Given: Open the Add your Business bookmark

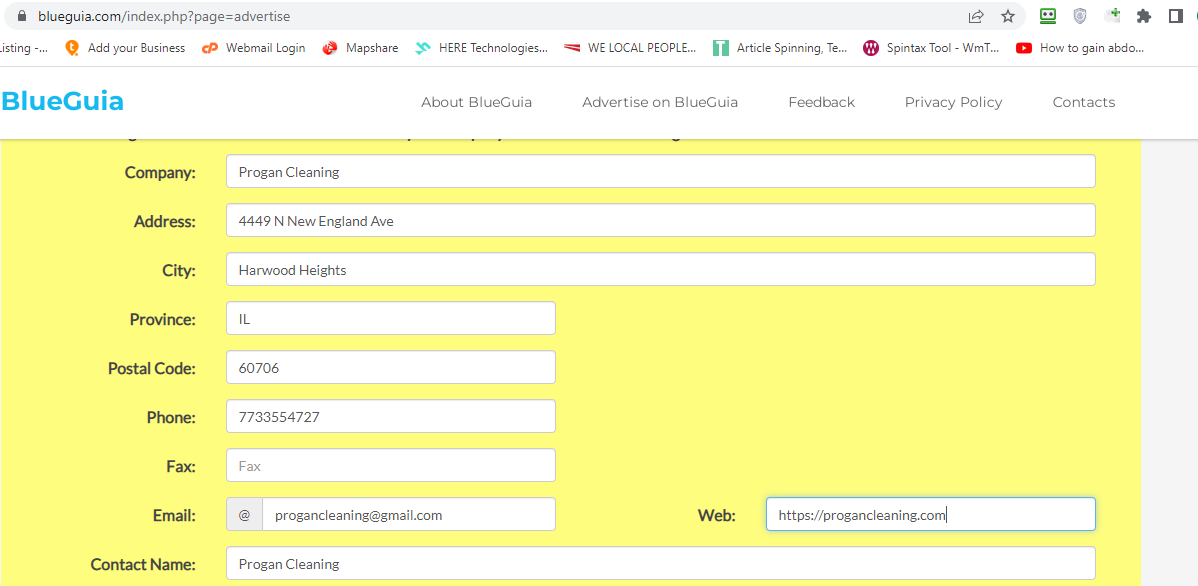Looking at the screenshot, I should 125,47.
